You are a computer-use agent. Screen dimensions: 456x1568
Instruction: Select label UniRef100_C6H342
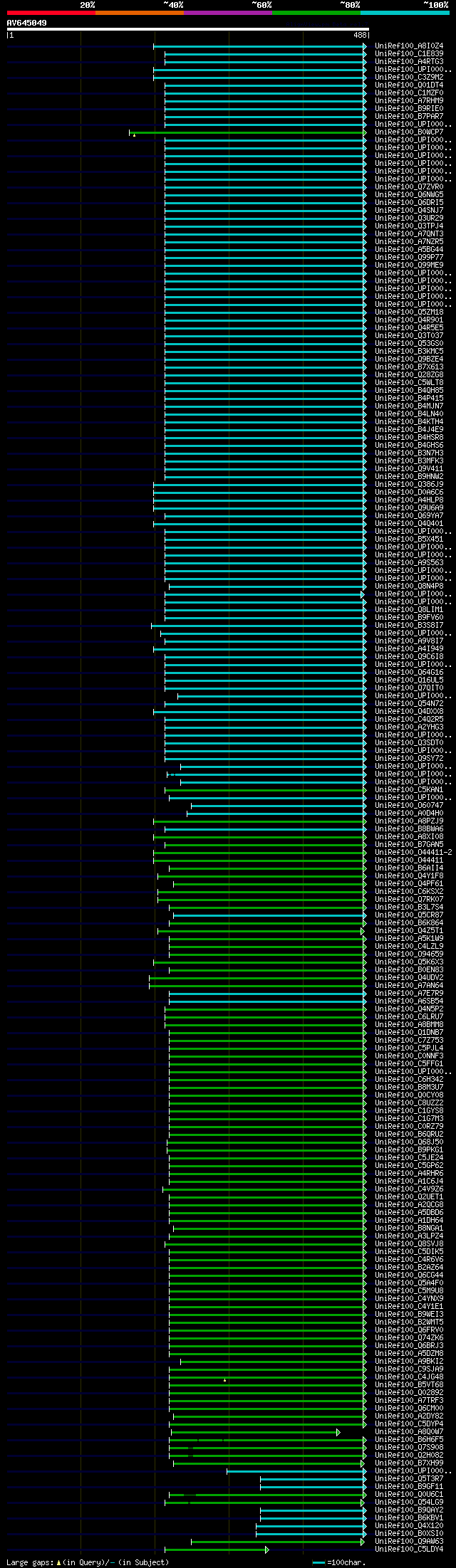(x=409, y=1079)
